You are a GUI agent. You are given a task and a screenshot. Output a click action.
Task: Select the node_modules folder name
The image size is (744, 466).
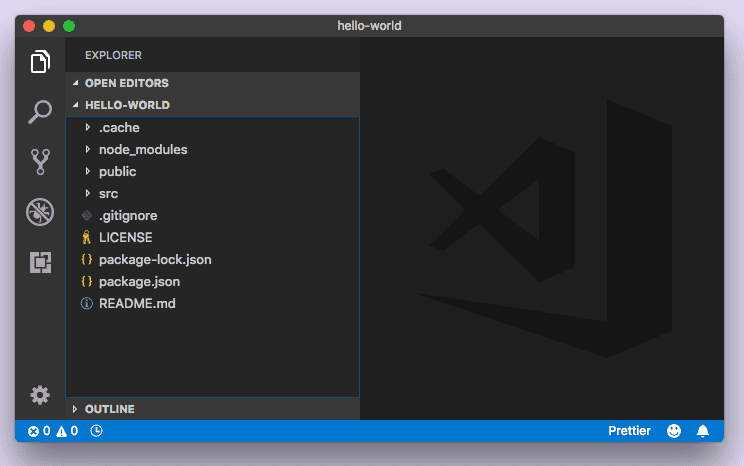pos(143,149)
